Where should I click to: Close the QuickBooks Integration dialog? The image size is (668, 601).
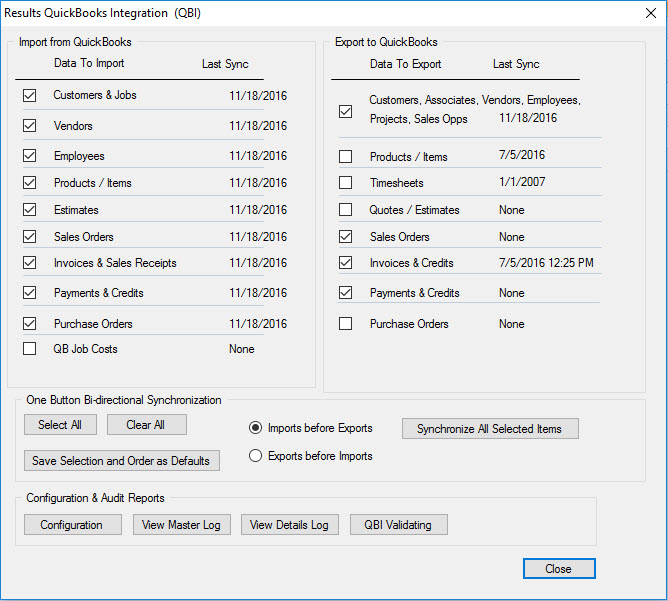[558, 569]
